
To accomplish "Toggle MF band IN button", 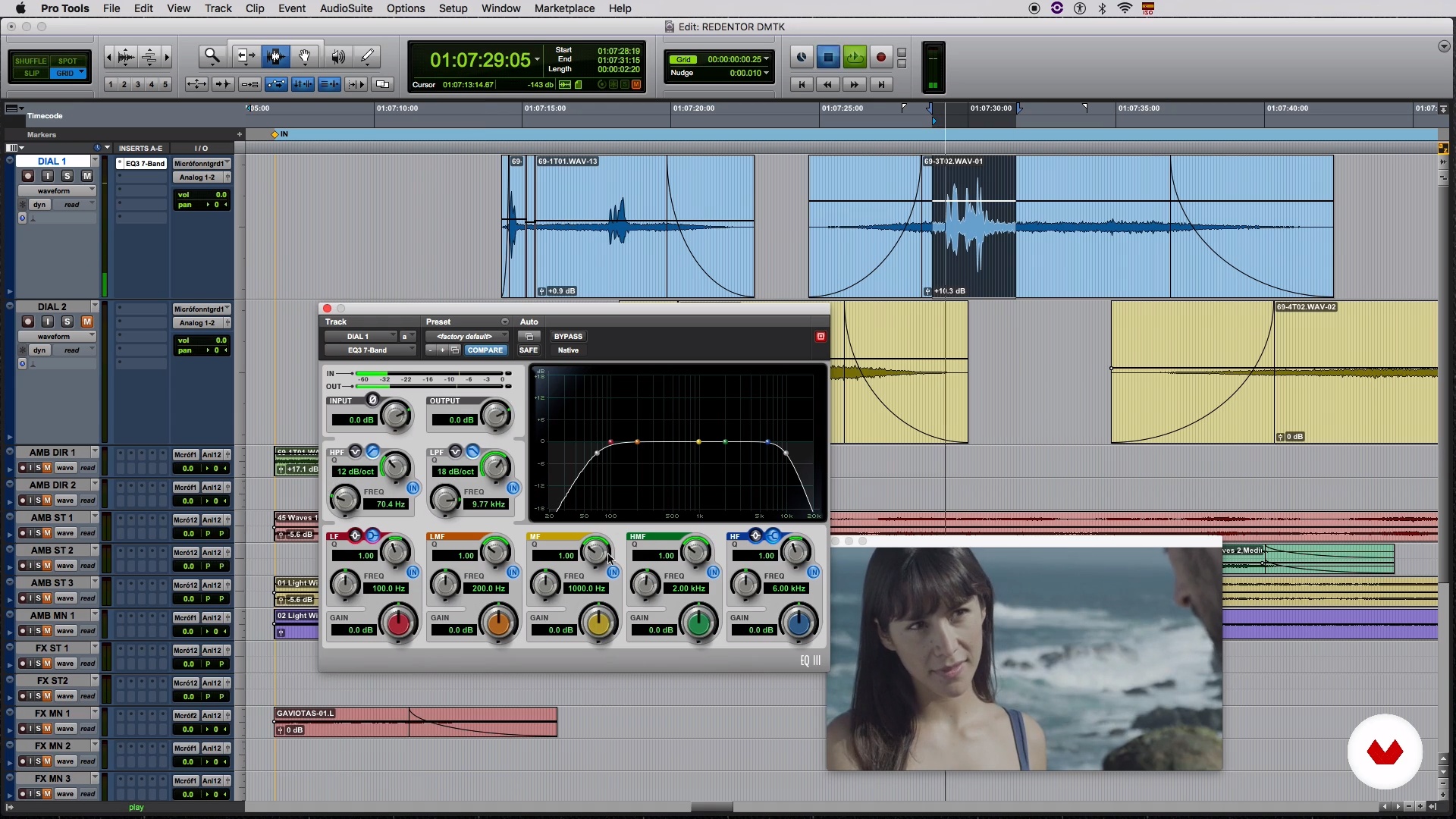I will coord(613,572).
